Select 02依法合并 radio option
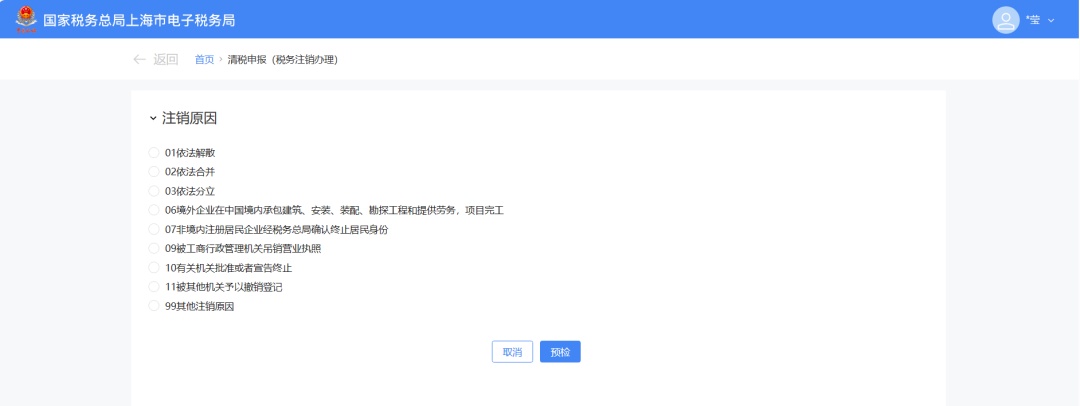1080x406 pixels. click(x=154, y=172)
